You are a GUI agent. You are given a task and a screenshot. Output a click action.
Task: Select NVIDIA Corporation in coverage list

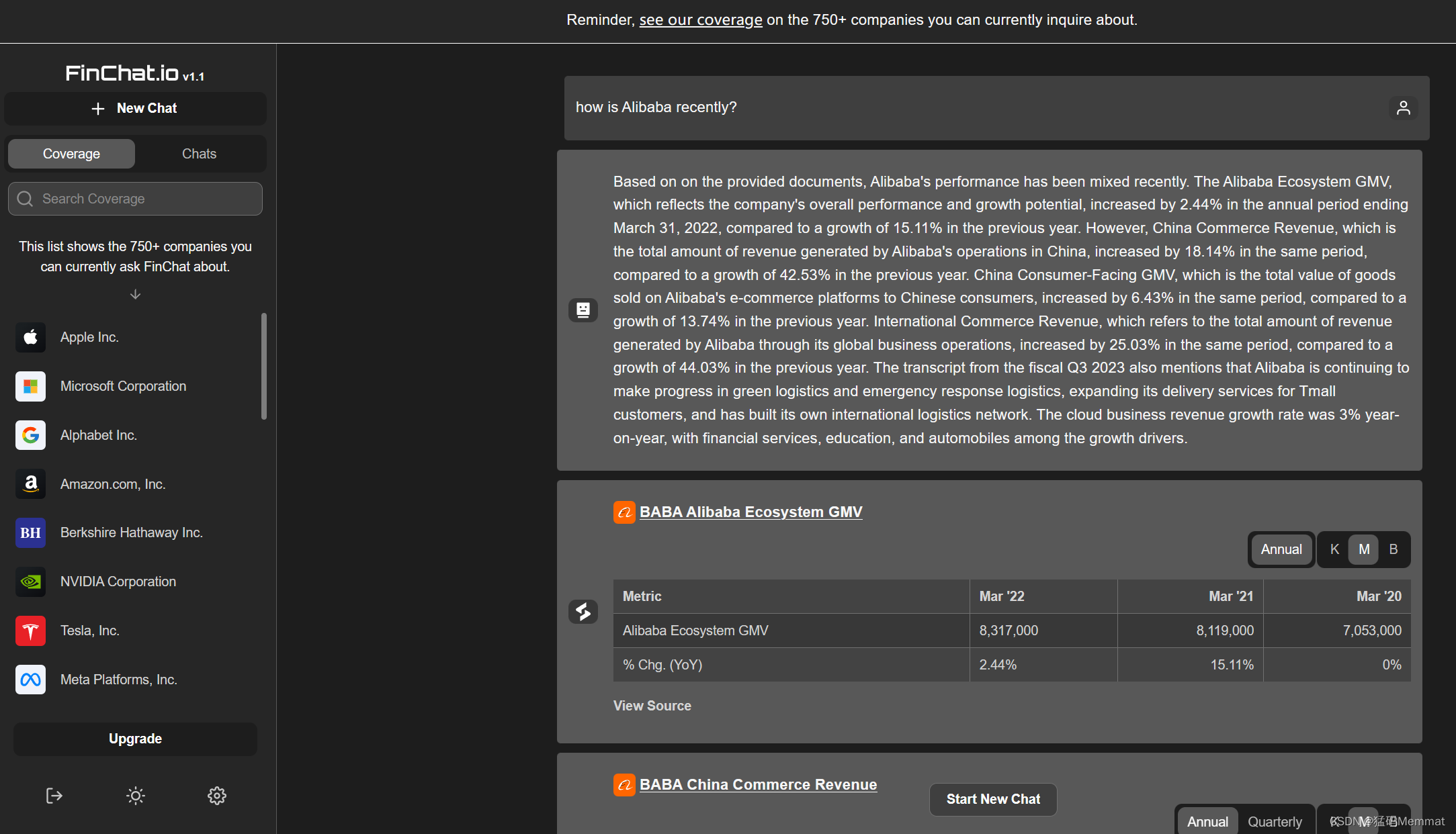click(118, 582)
